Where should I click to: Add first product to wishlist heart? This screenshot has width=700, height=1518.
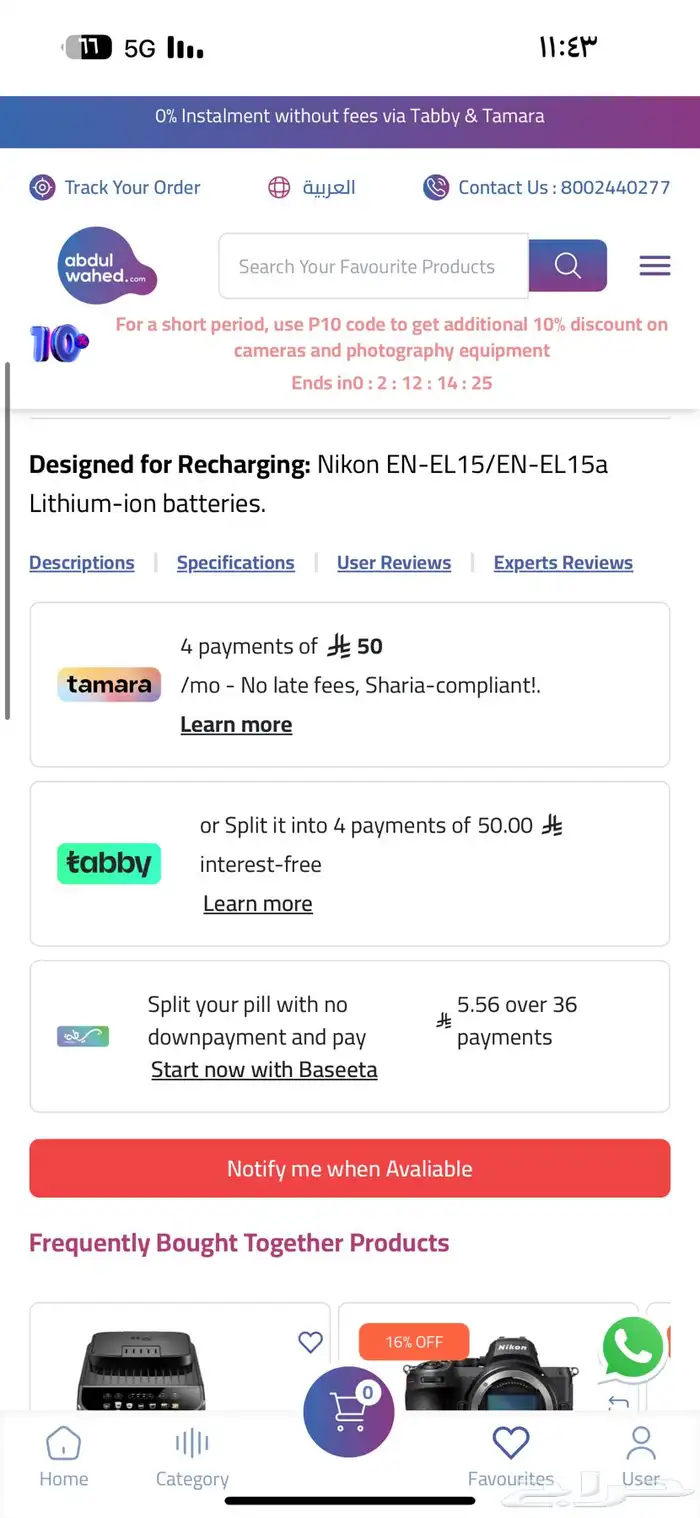(311, 1342)
